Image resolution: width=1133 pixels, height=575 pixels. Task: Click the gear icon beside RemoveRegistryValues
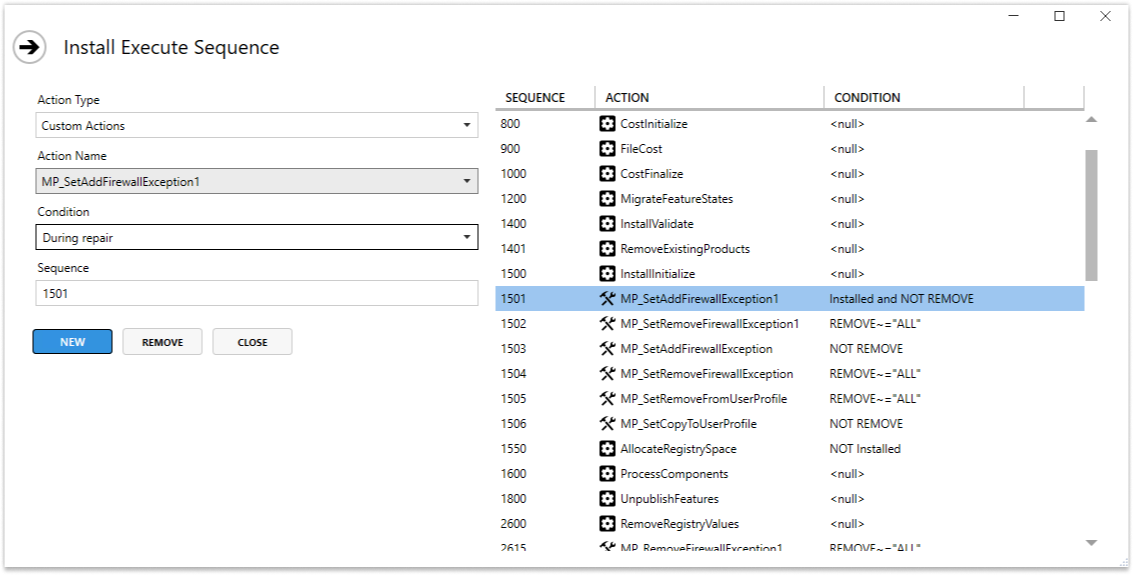tap(608, 524)
